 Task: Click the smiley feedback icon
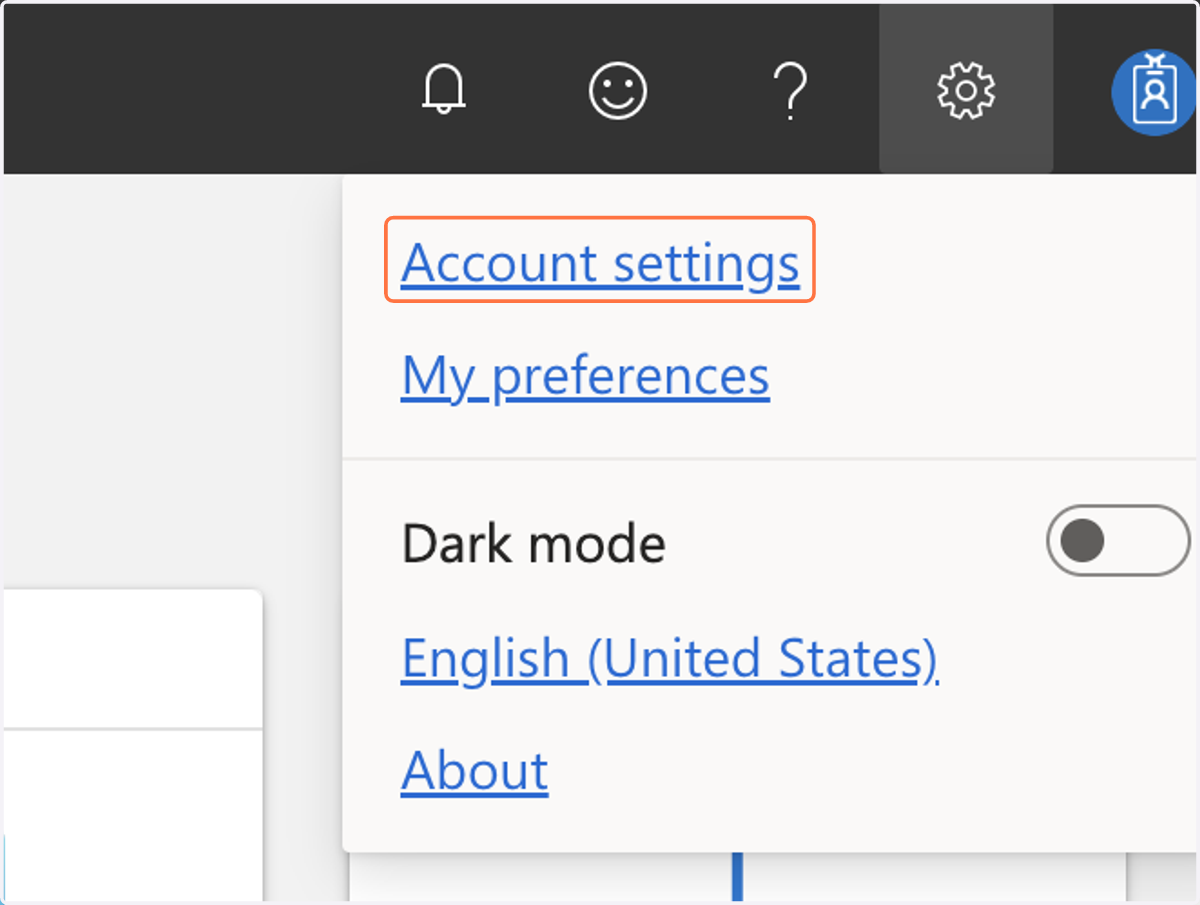[618, 91]
